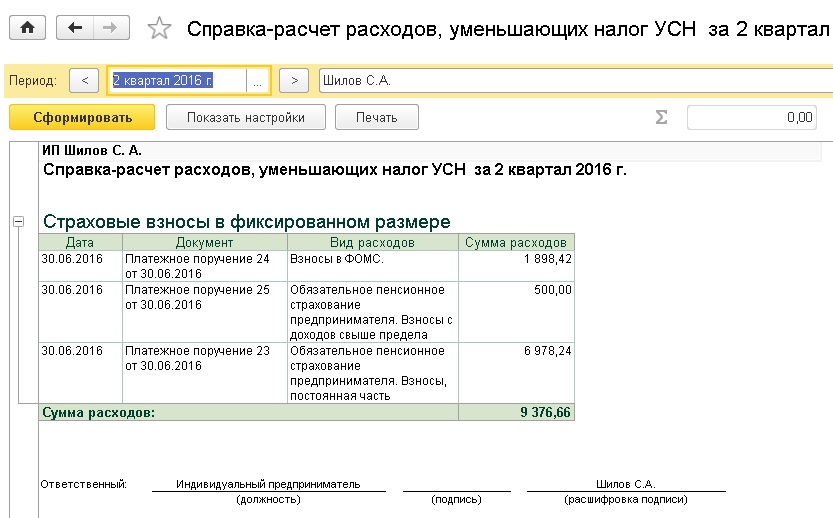Click the organization field 'Шилов С.А.'
This screenshot has height=518, width=833.
576,81
